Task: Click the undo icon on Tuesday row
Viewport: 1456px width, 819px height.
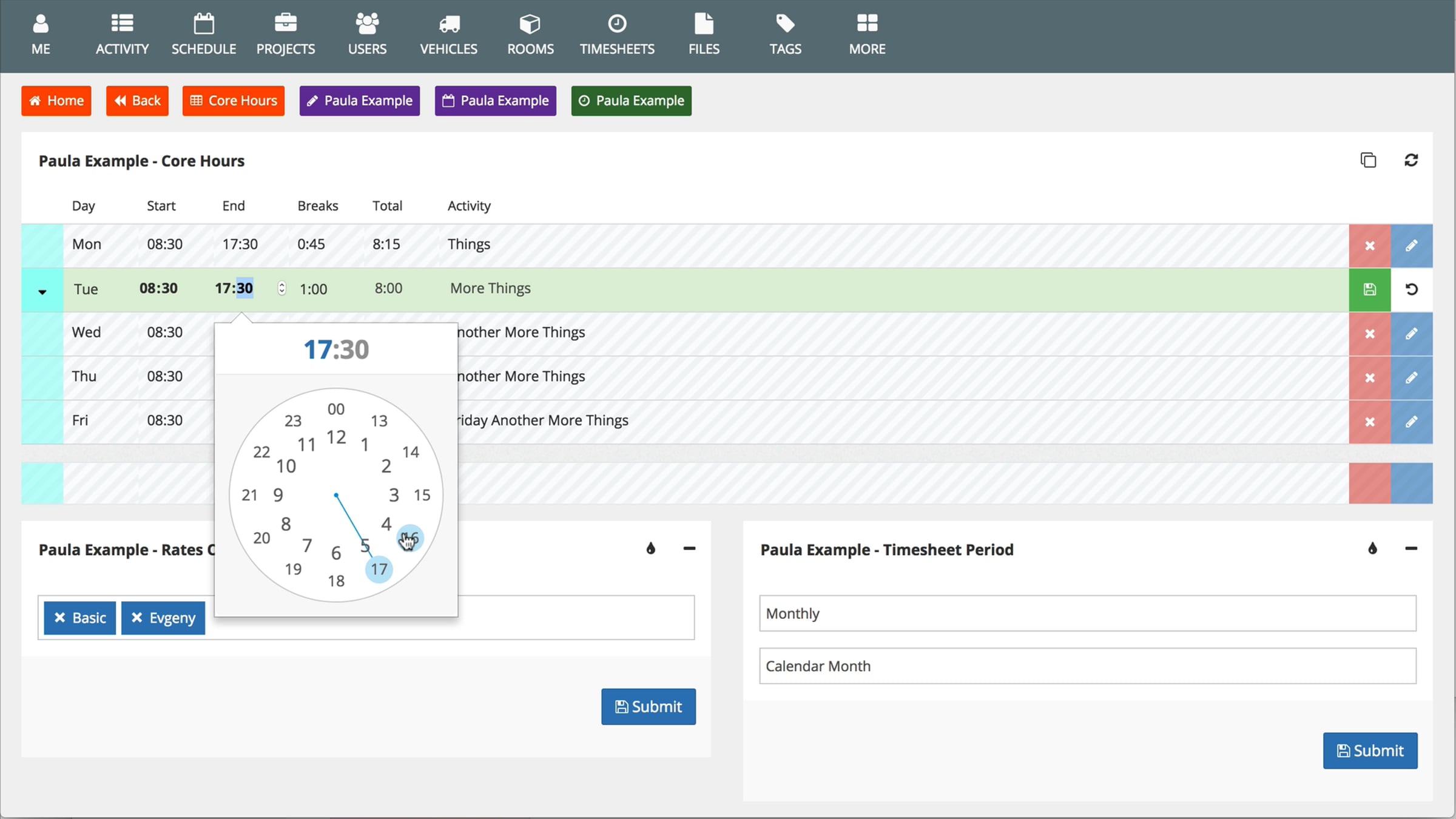Action: (x=1412, y=289)
